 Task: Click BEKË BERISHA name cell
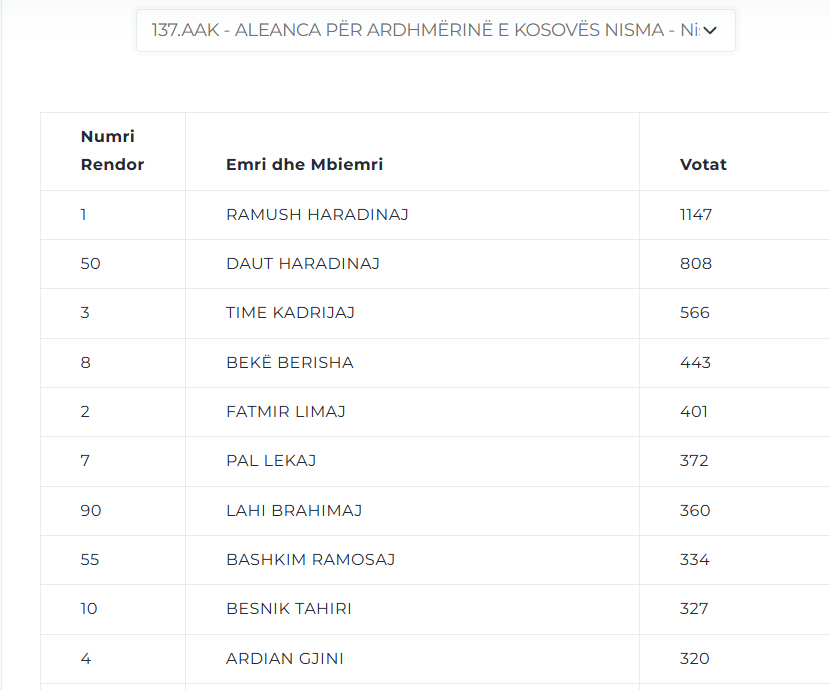[x=290, y=362]
